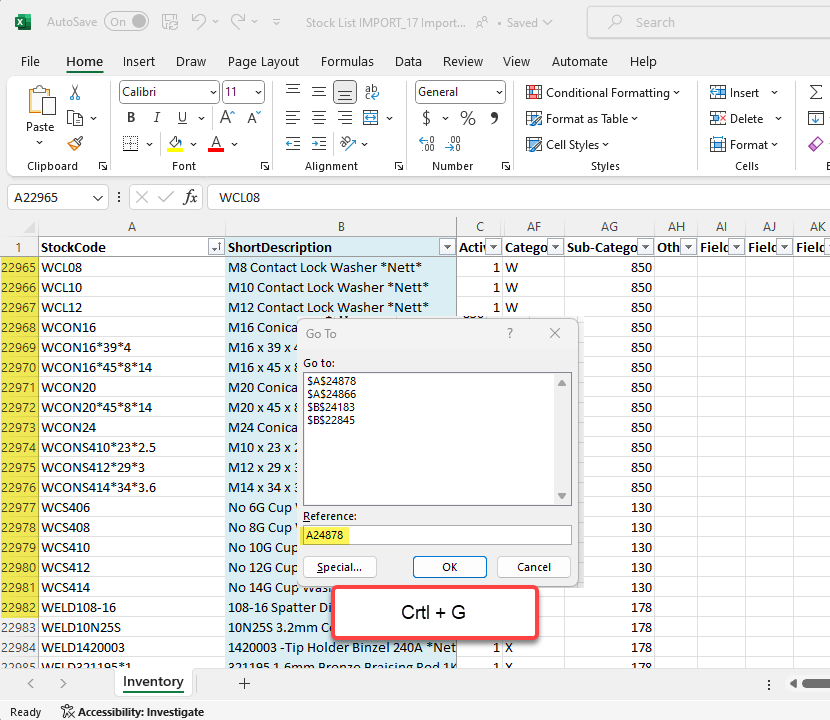The image size is (830, 720).
Task: Click the percent style icon
Action: [467, 118]
